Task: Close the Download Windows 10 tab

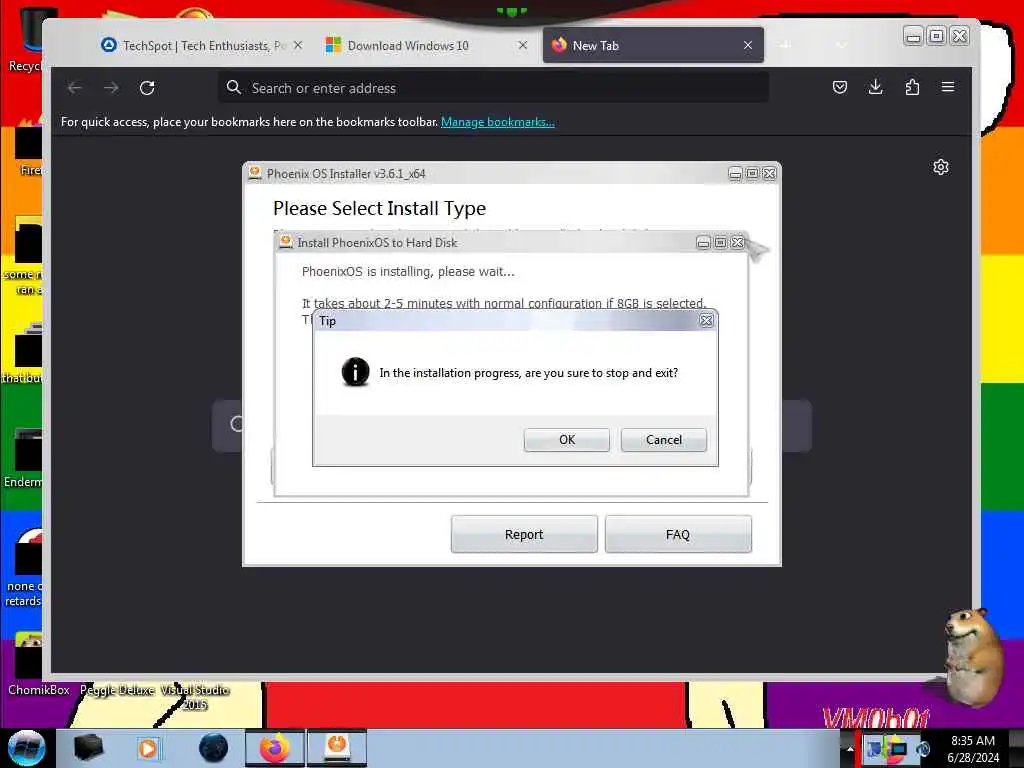Action: pos(522,46)
